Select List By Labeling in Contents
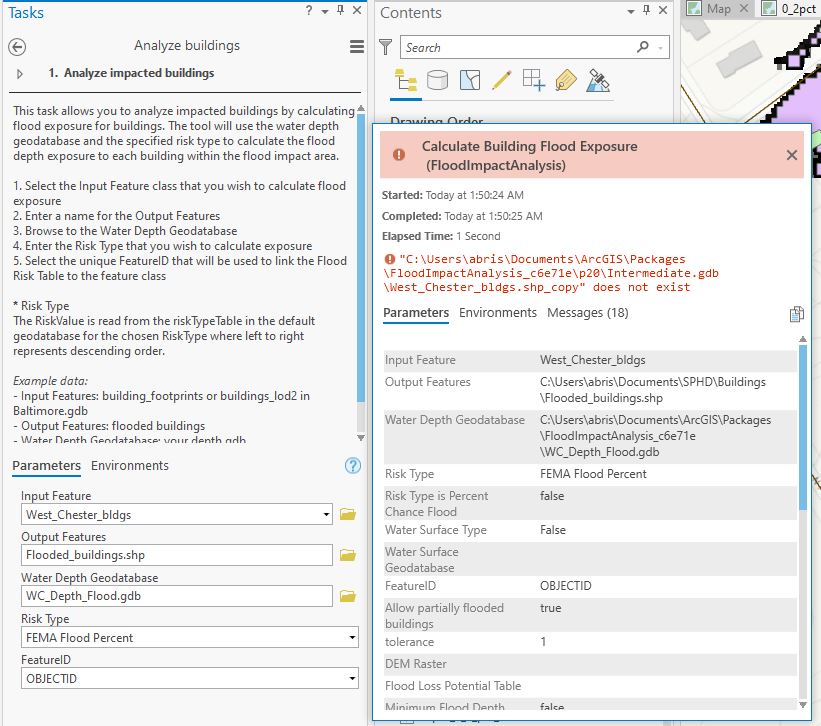 coord(565,82)
